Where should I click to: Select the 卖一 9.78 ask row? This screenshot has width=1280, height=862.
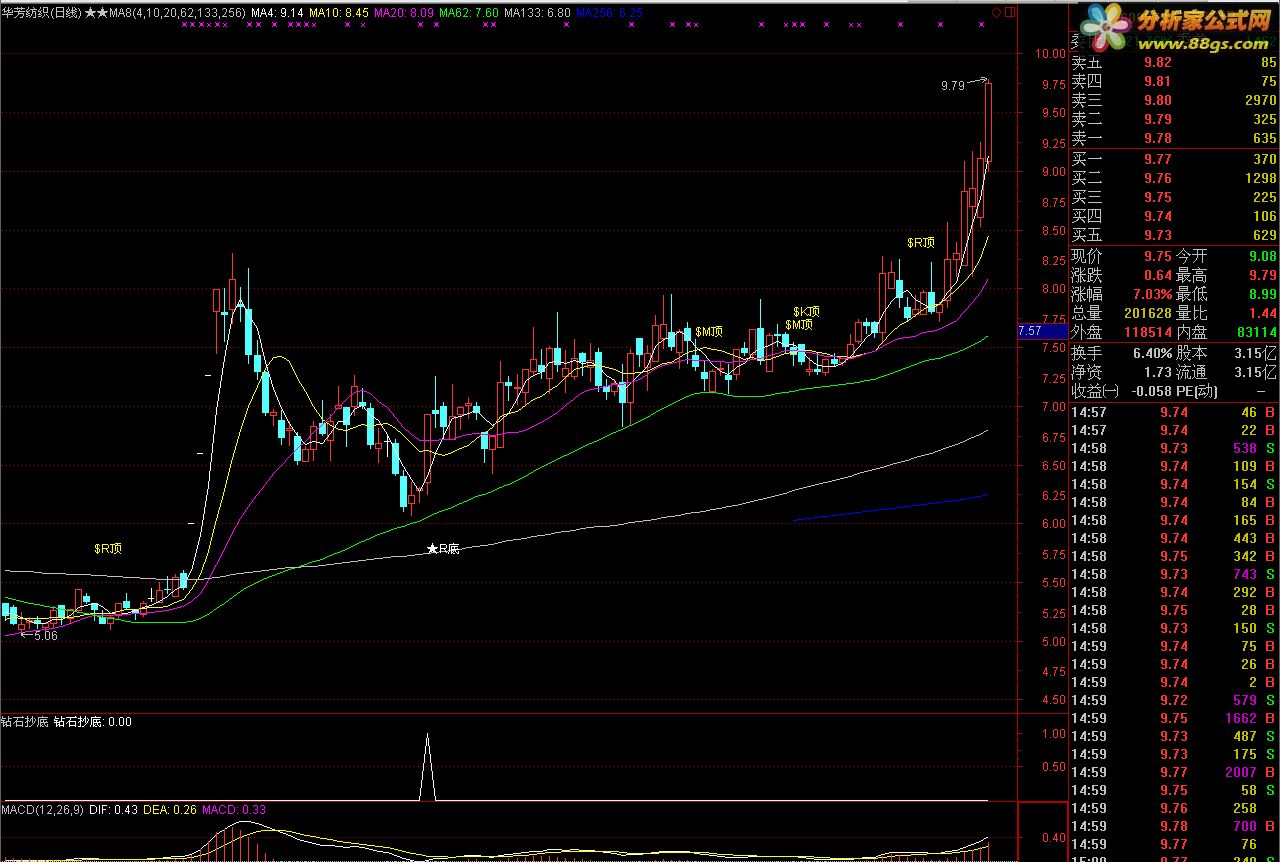click(x=1174, y=138)
